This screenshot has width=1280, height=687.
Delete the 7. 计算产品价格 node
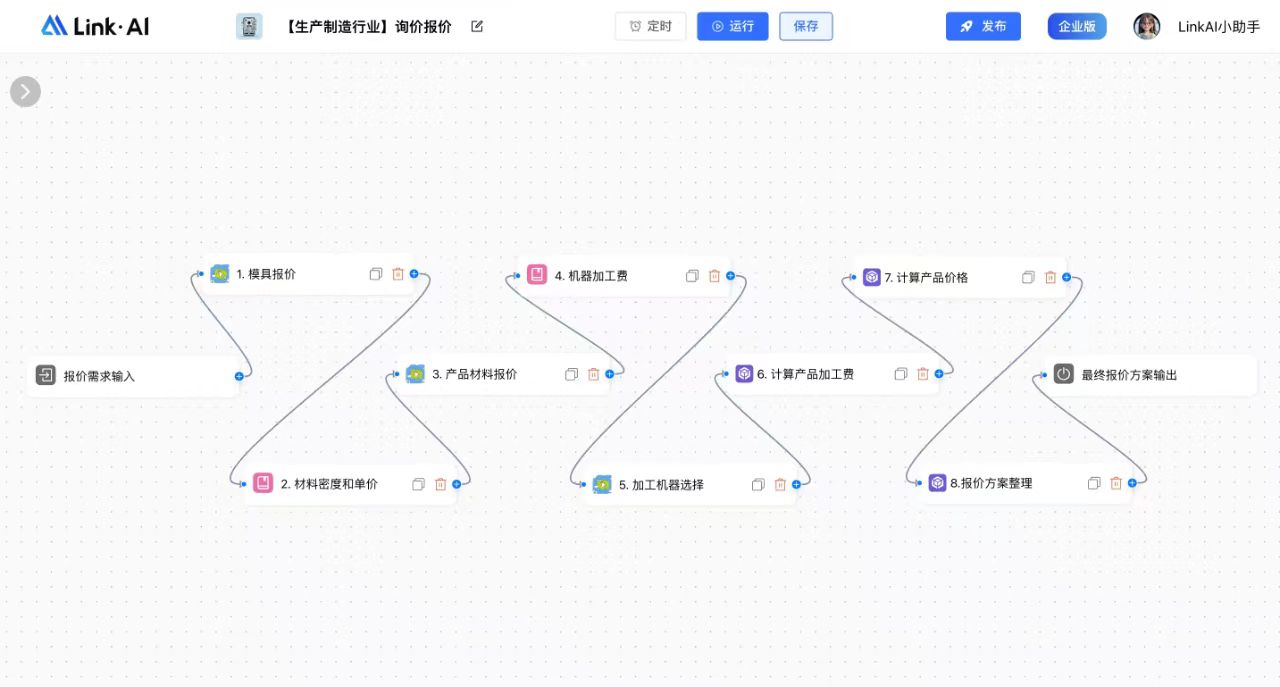[x=1050, y=277]
